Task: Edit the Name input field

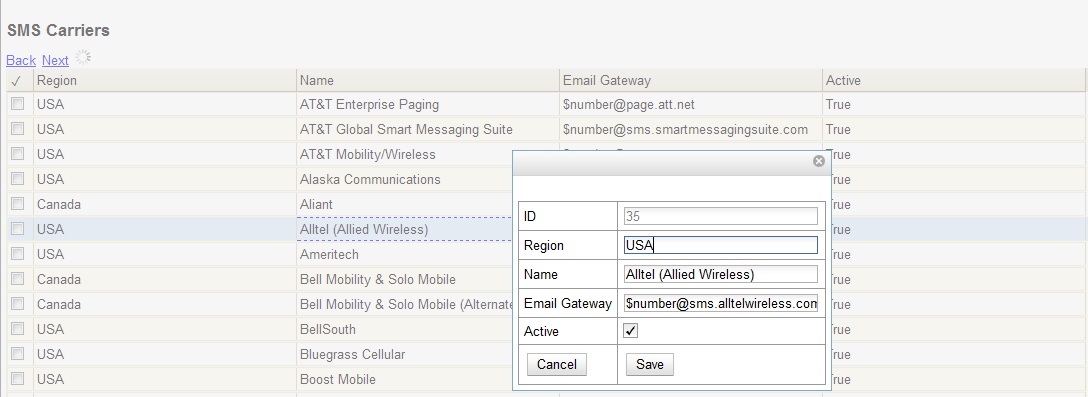Action: pos(720,274)
